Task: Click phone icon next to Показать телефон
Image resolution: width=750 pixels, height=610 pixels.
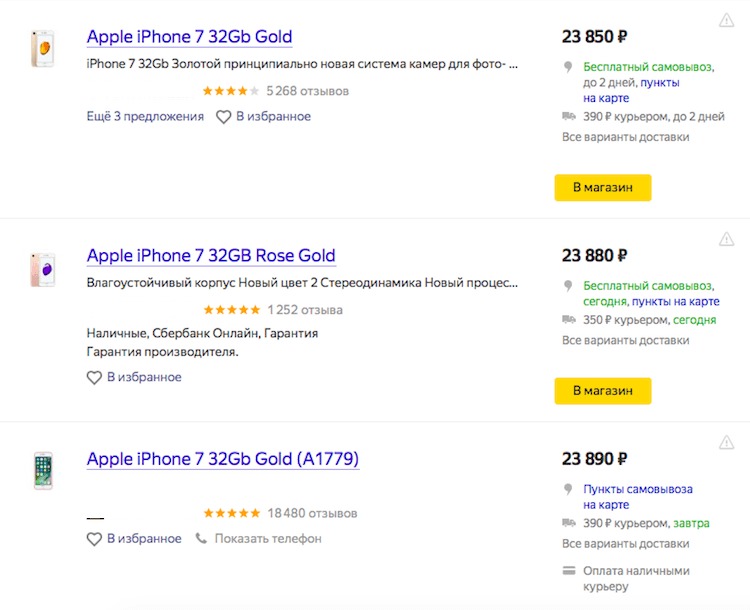Action: (x=201, y=539)
